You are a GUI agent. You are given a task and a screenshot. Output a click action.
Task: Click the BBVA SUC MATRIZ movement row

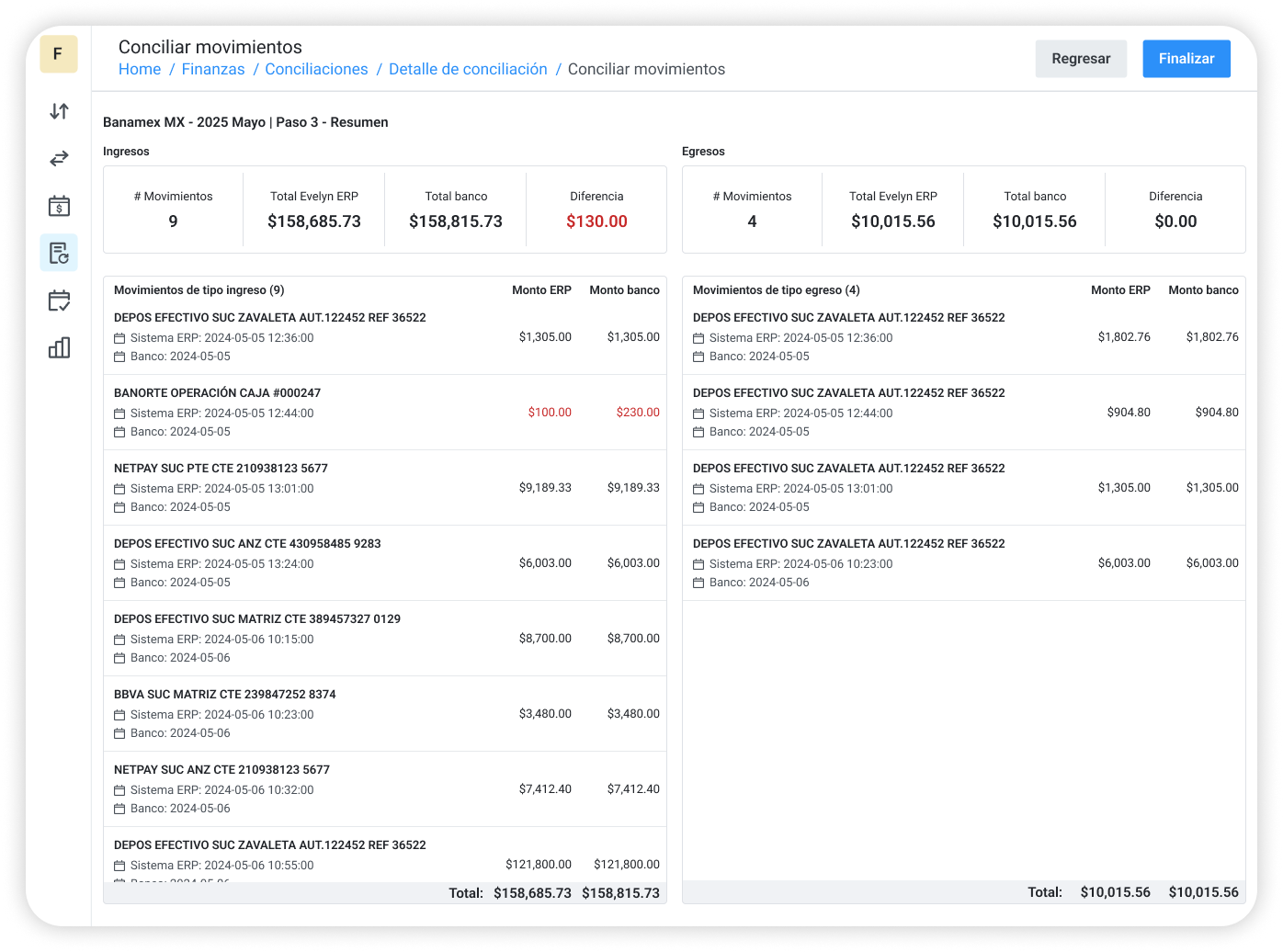tap(385, 713)
